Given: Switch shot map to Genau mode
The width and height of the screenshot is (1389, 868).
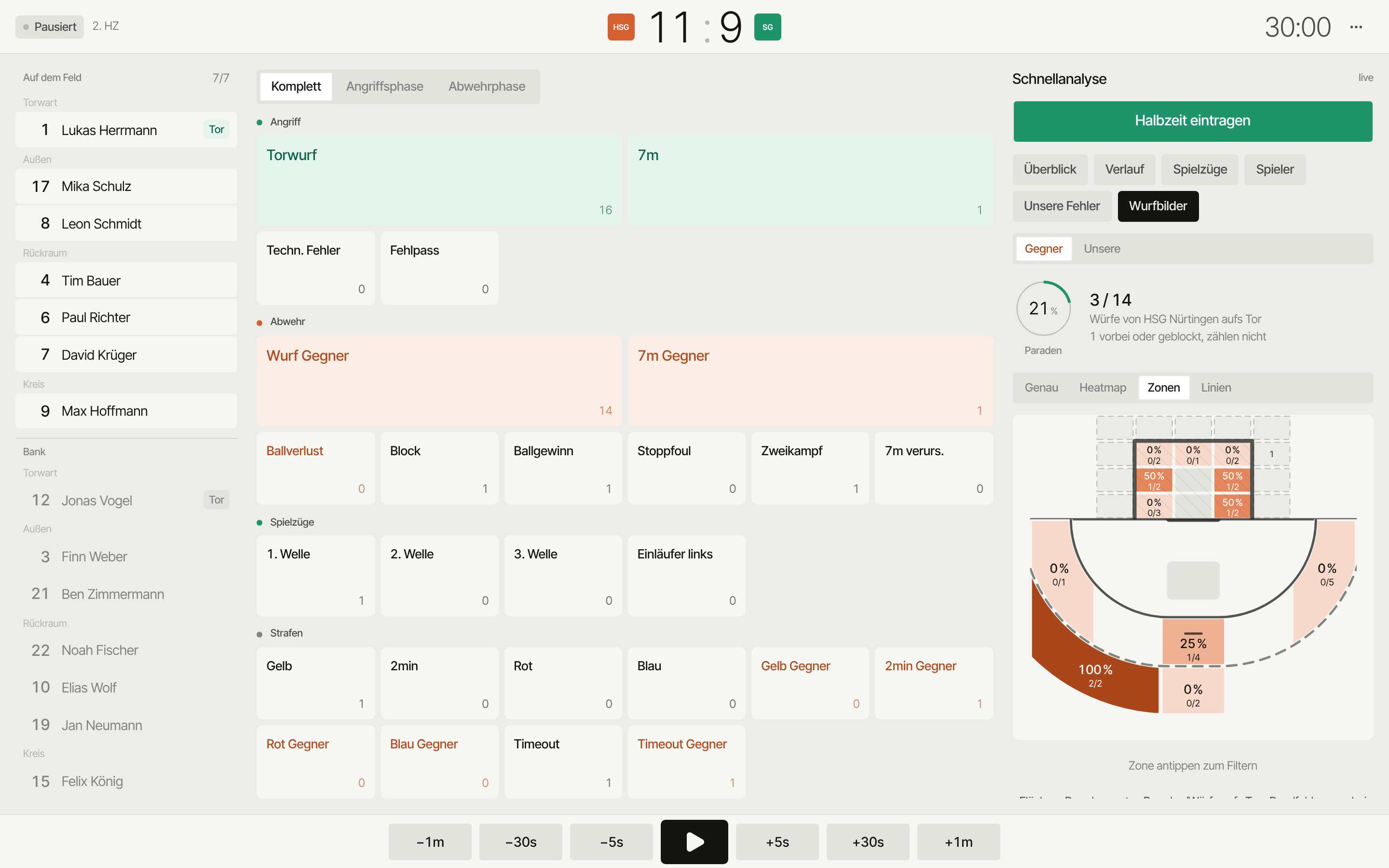Looking at the screenshot, I should [1041, 388].
